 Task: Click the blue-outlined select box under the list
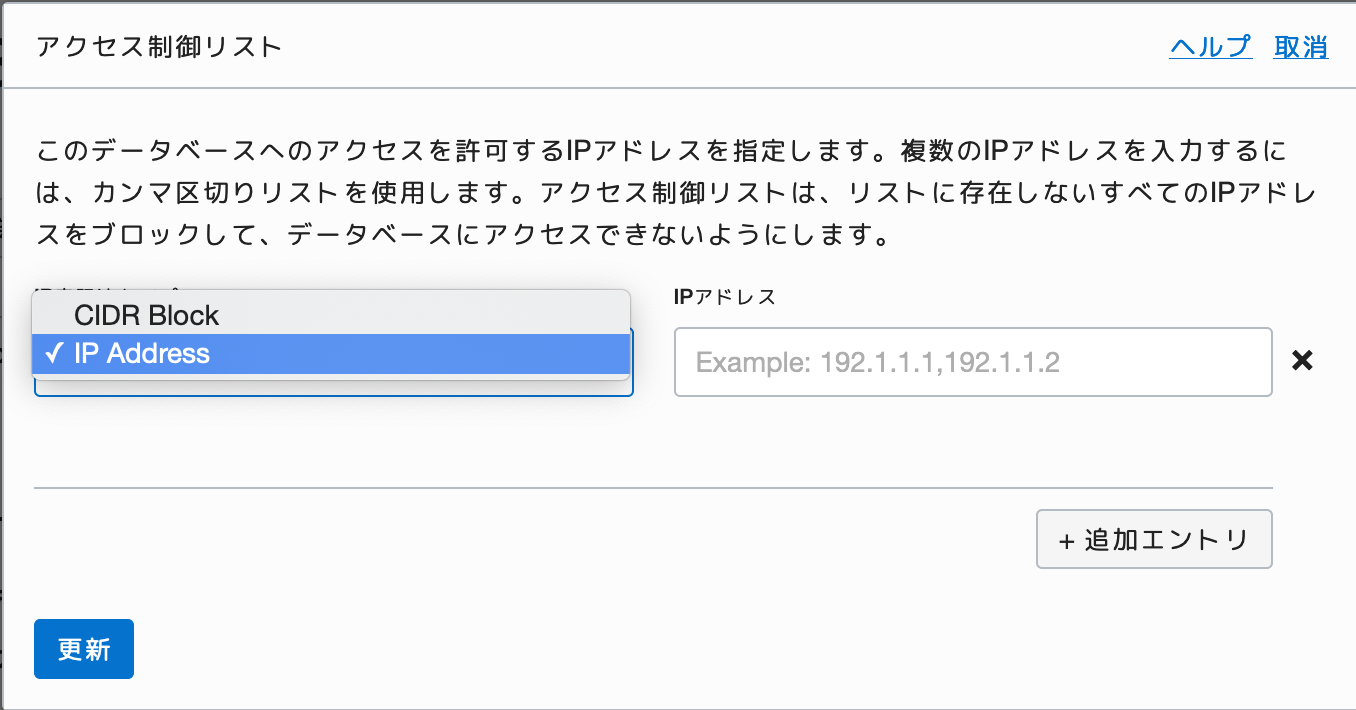(334, 386)
